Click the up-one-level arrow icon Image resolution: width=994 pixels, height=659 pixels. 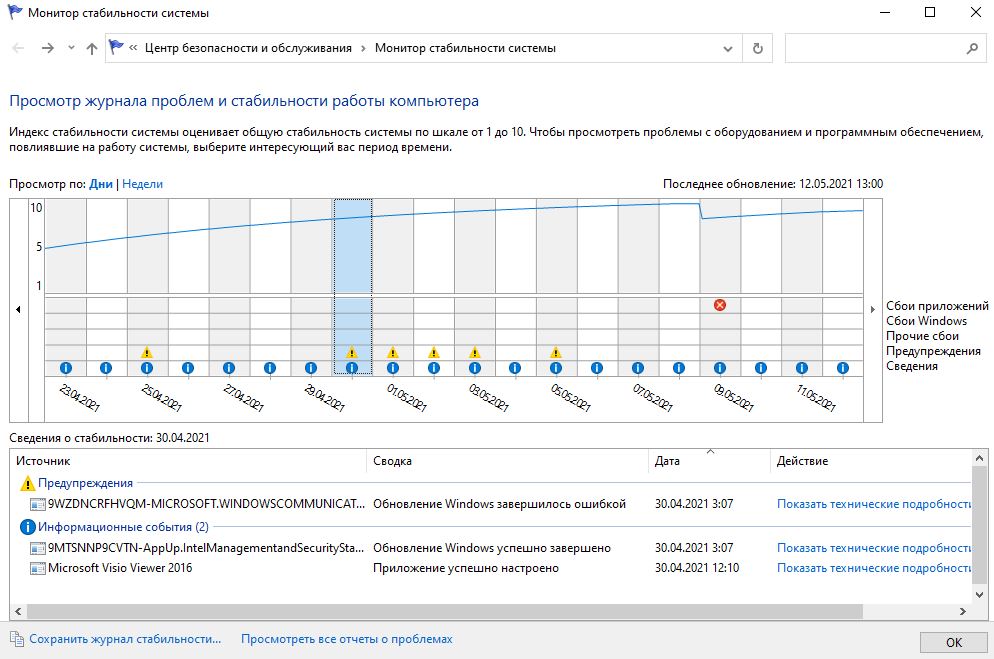pyautogui.click(x=93, y=47)
